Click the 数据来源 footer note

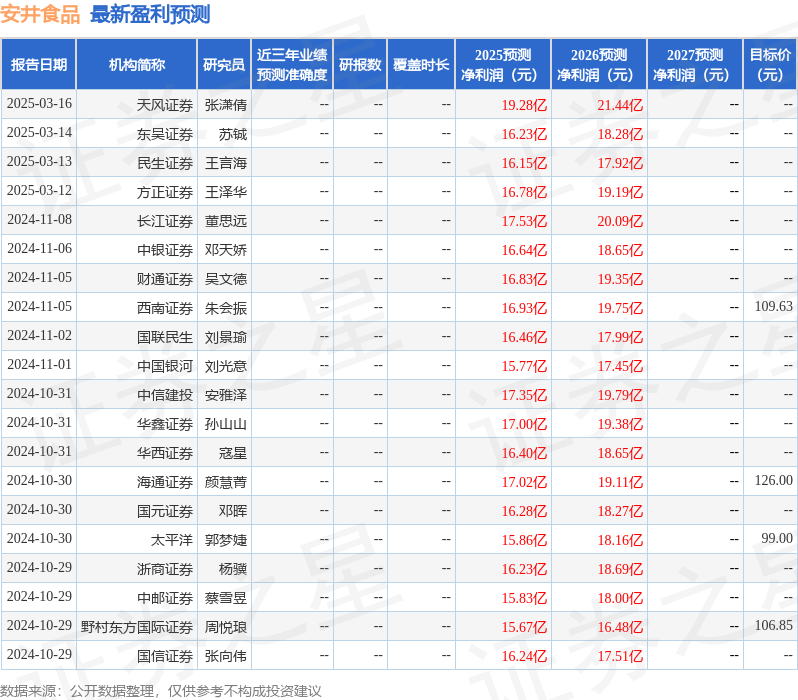161,691
